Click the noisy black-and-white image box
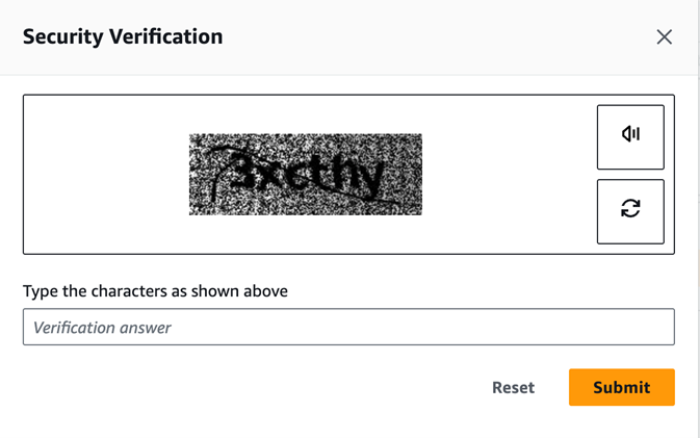This screenshot has height=438, width=700. [305, 175]
